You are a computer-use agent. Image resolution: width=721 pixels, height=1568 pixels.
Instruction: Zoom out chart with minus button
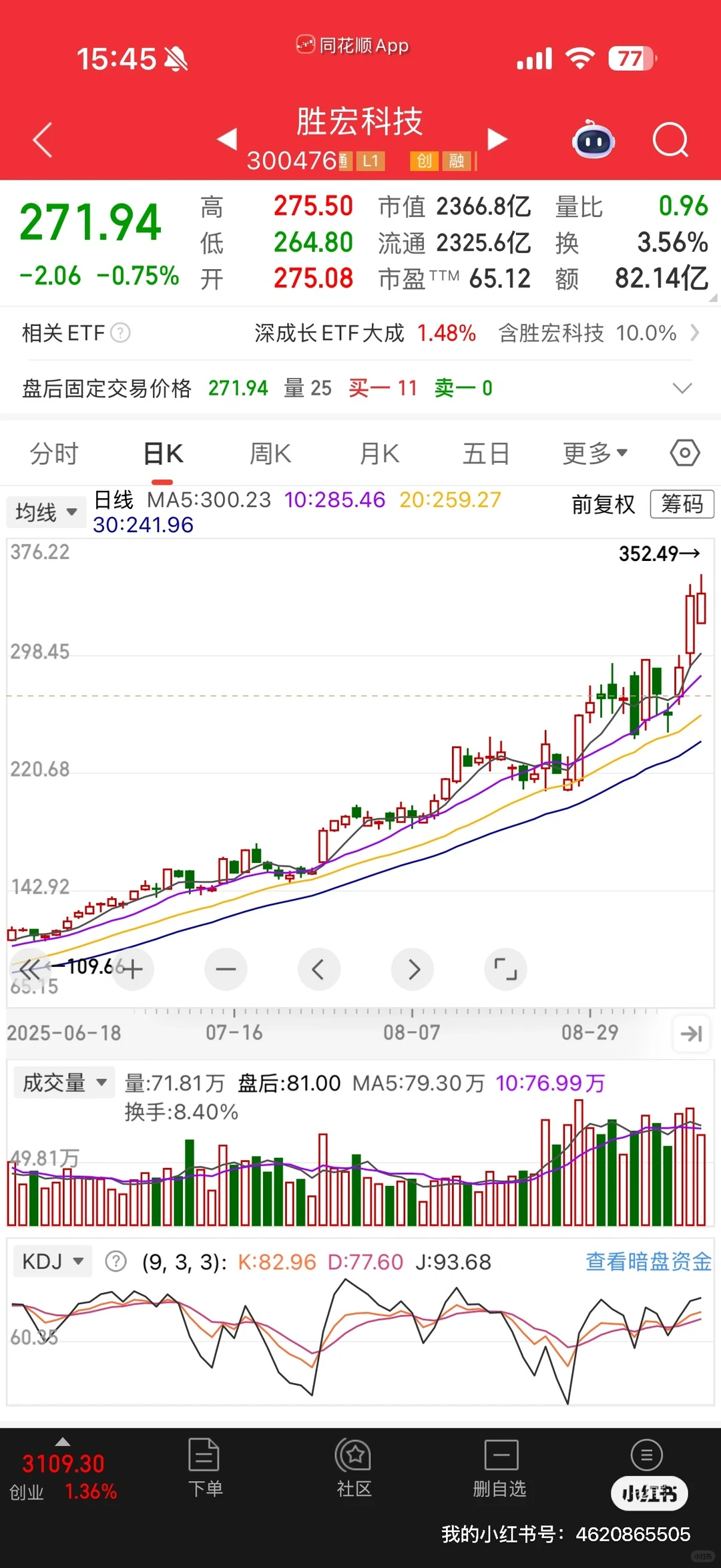click(x=226, y=969)
